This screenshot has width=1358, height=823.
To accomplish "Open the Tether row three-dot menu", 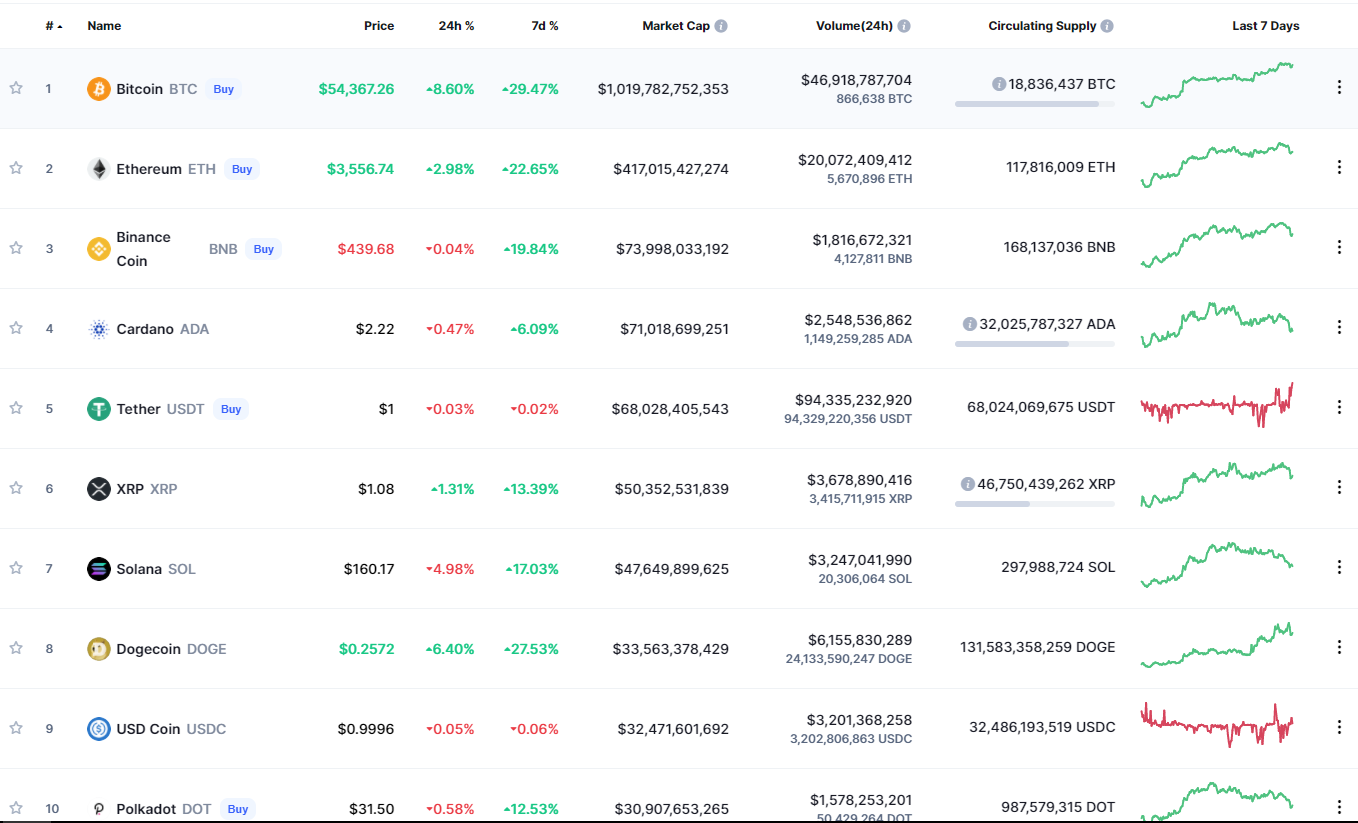I will [x=1339, y=407].
